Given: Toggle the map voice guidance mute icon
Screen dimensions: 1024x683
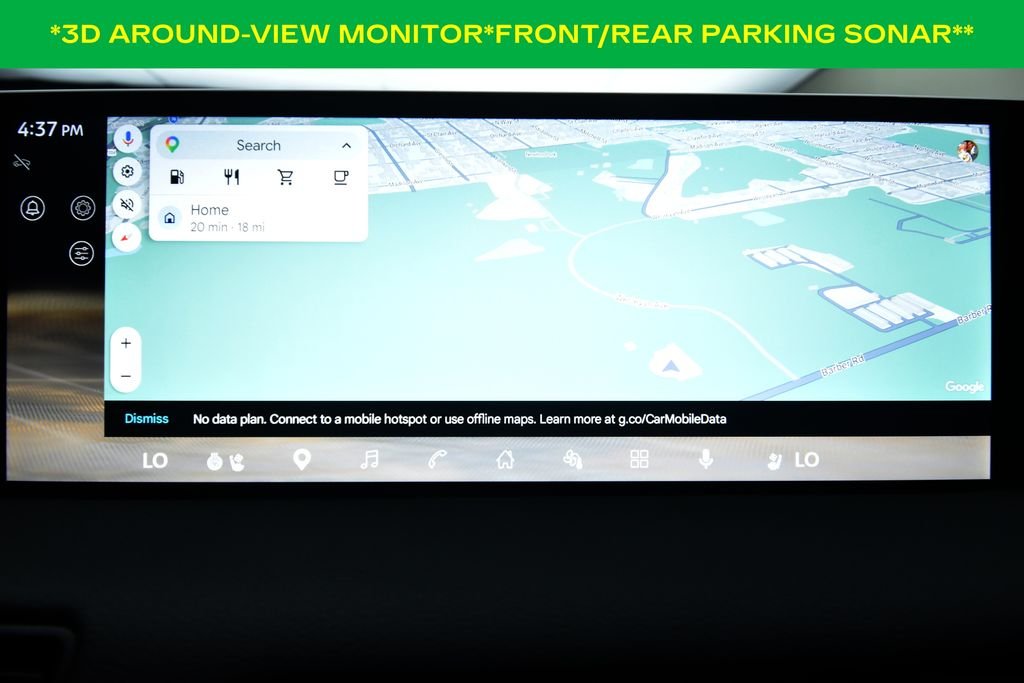Looking at the screenshot, I should pyautogui.click(x=127, y=205).
